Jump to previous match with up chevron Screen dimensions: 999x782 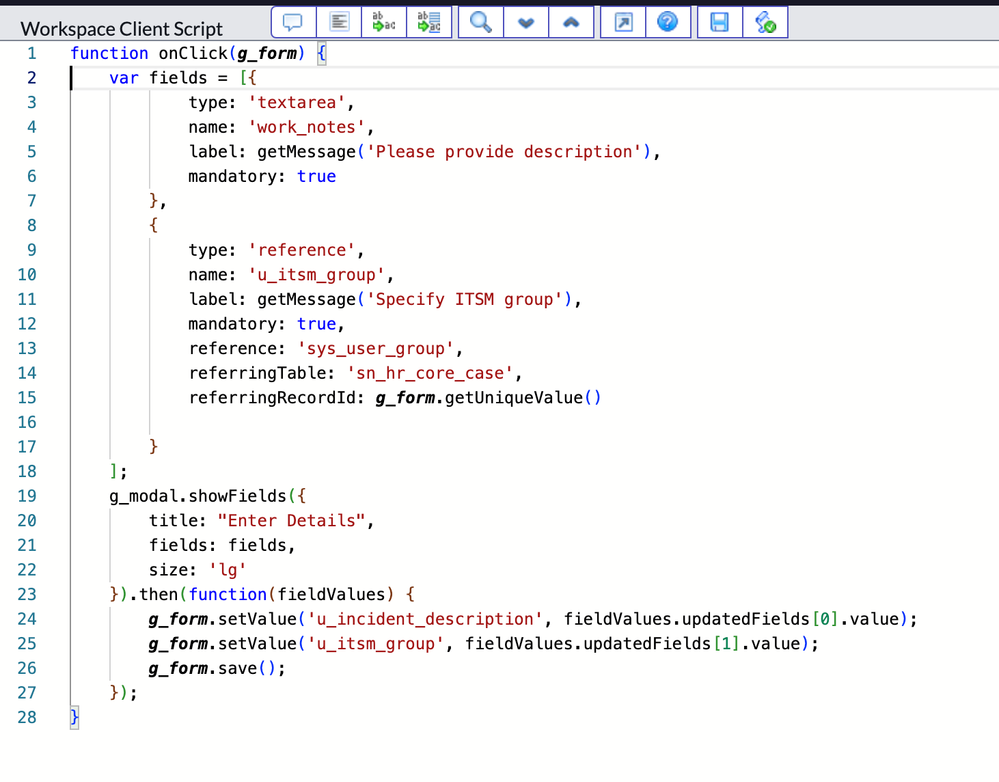point(571,22)
